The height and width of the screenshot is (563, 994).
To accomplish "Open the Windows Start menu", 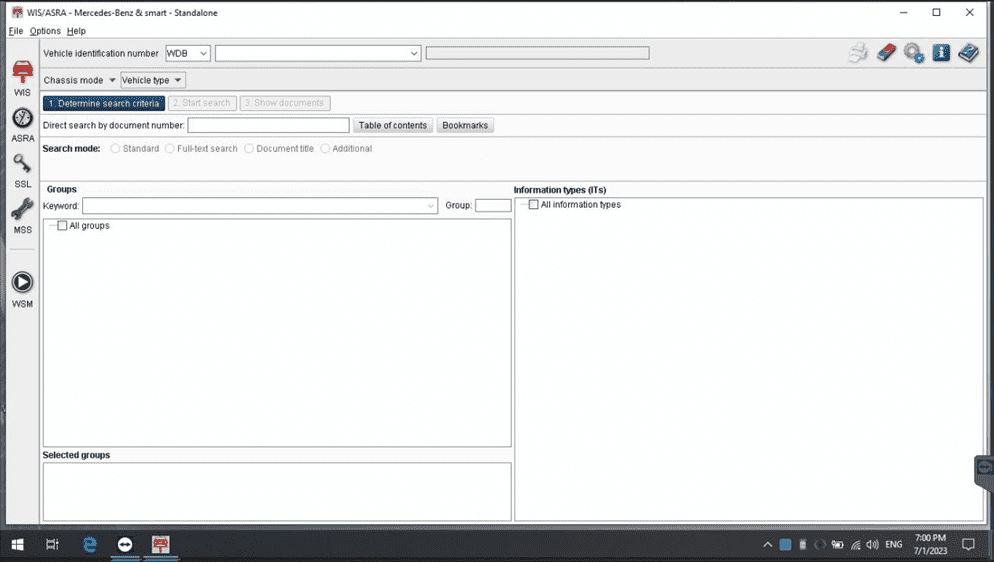I will coord(18,545).
